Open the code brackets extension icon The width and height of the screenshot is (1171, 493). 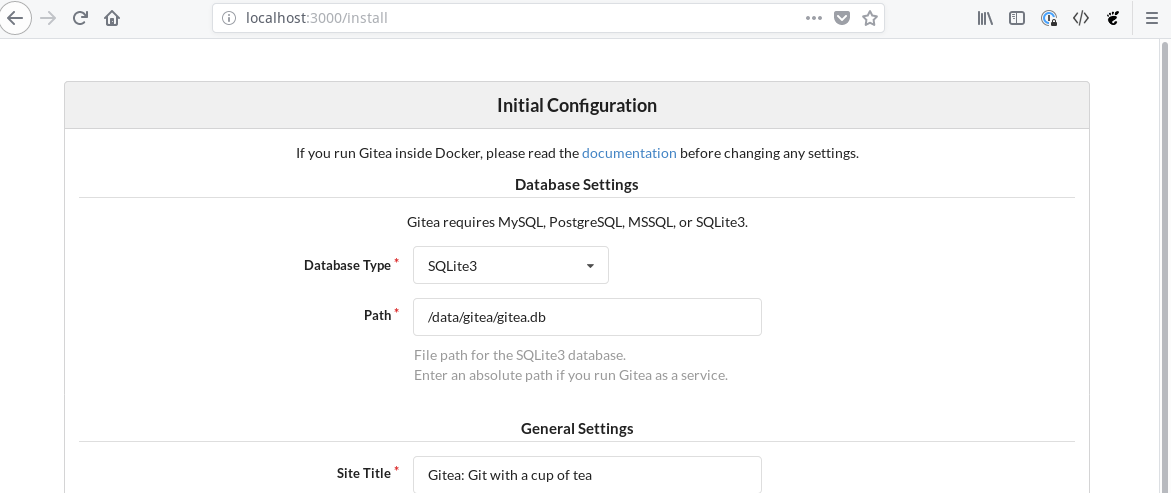pyautogui.click(x=1081, y=19)
